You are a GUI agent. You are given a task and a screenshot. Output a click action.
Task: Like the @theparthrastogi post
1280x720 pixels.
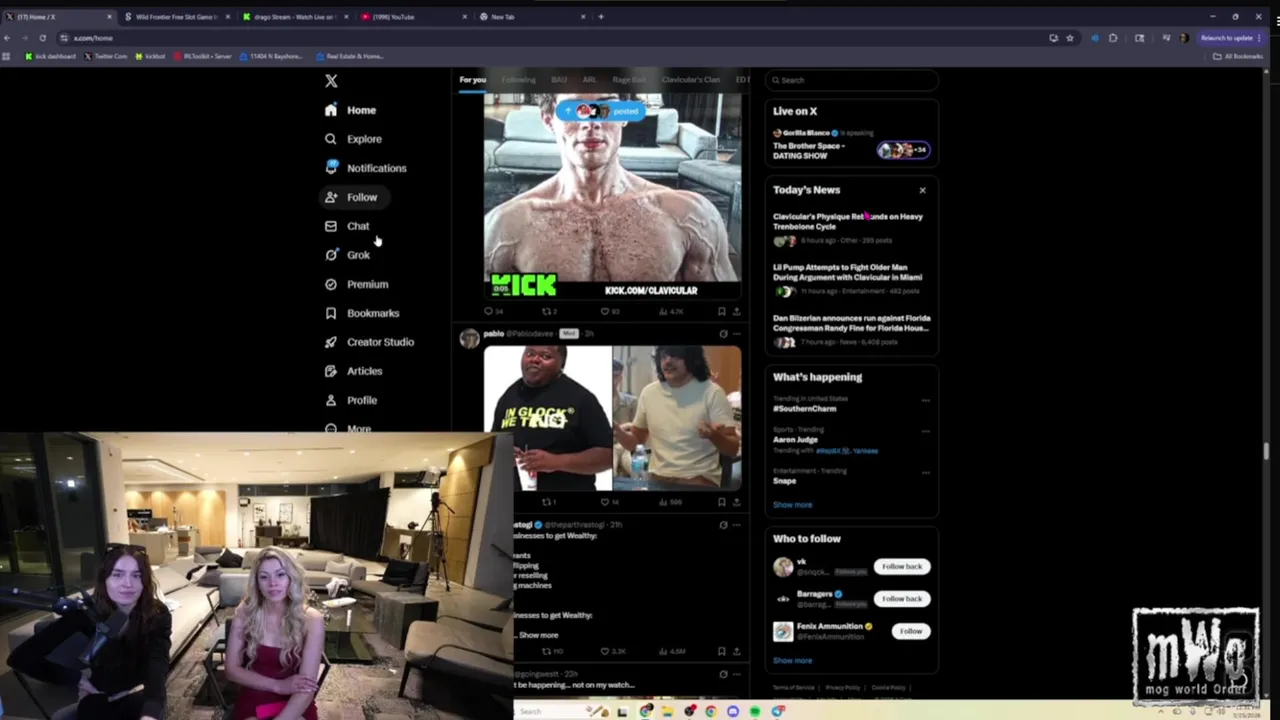coord(612,652)
